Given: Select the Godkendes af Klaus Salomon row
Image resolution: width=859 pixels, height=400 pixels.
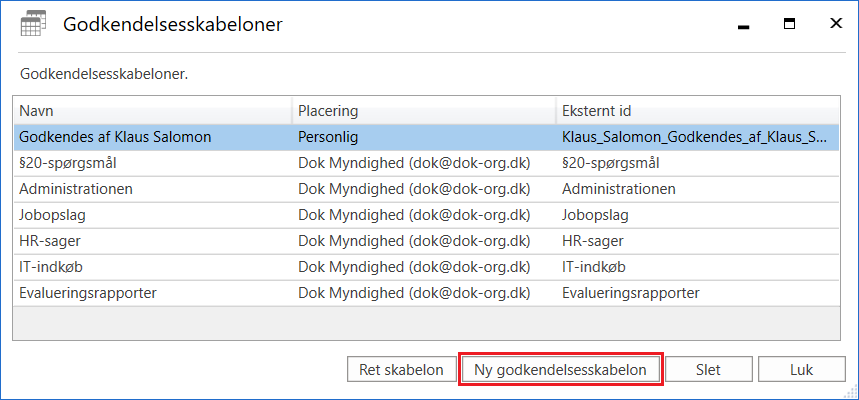Looking at the screenshot, I should [x=115, y=136].
